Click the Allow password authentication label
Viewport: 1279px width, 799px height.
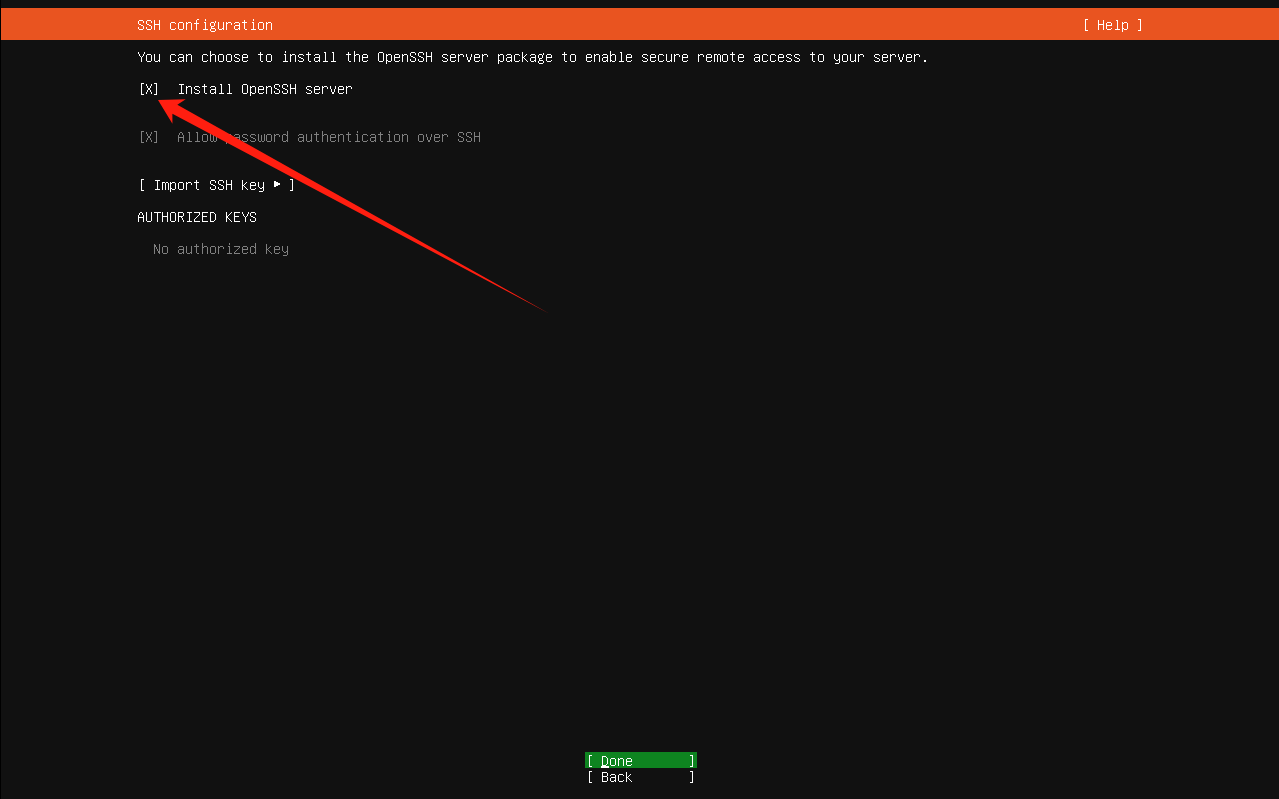[x=329, y=137]
